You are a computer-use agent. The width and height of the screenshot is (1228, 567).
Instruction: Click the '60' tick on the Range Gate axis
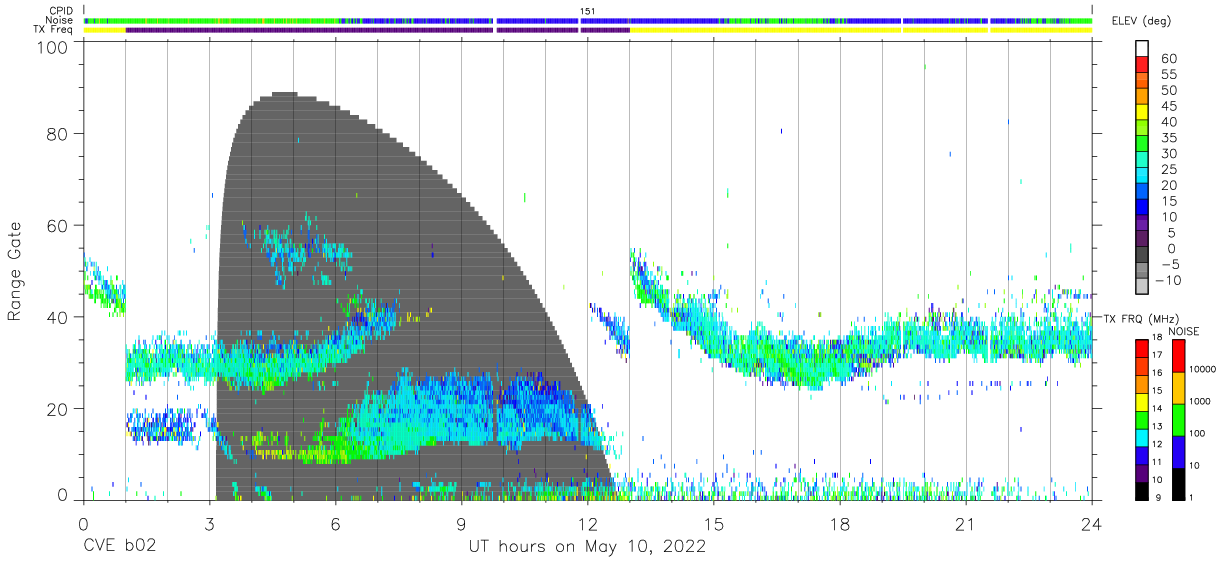tap(58, 226)
